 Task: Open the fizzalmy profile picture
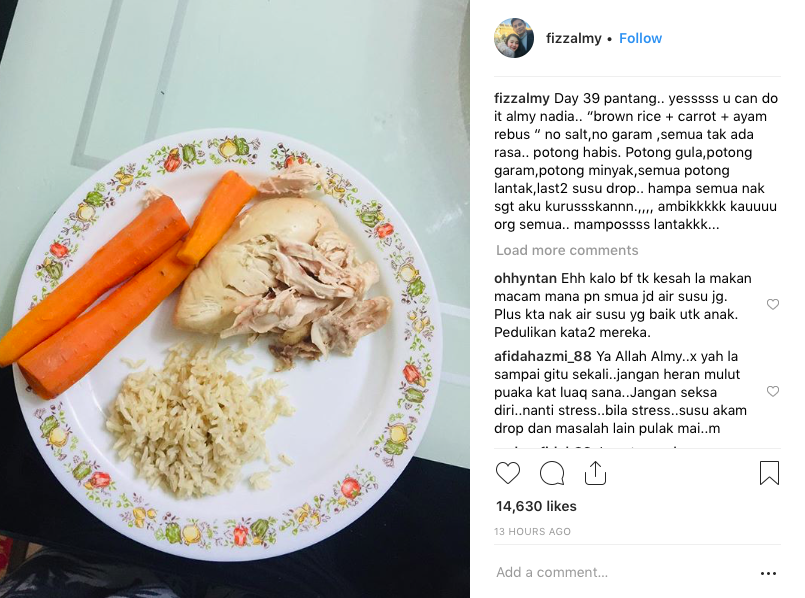(514, 38)
